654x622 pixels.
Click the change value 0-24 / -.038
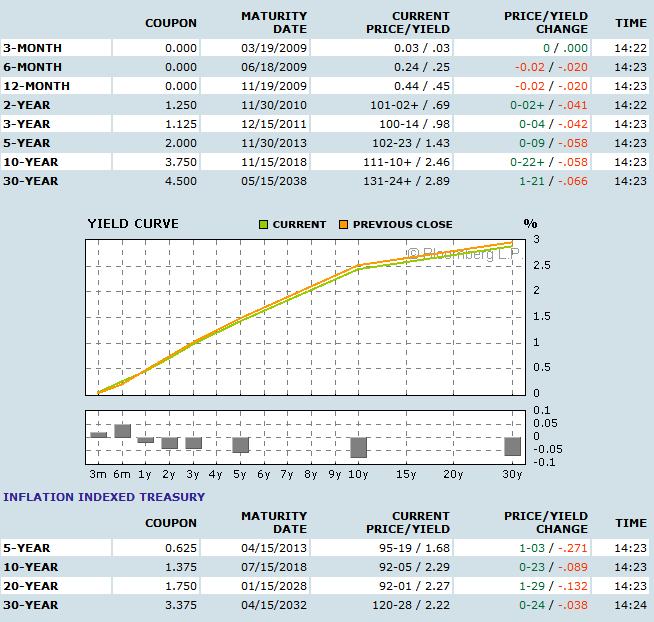point(553,605)
